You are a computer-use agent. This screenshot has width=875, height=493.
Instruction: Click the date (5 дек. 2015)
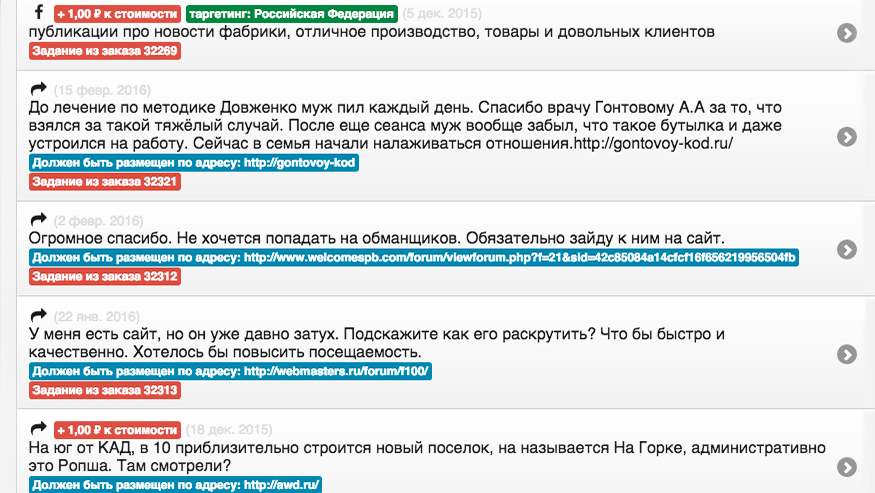click(x=442, y=13)
